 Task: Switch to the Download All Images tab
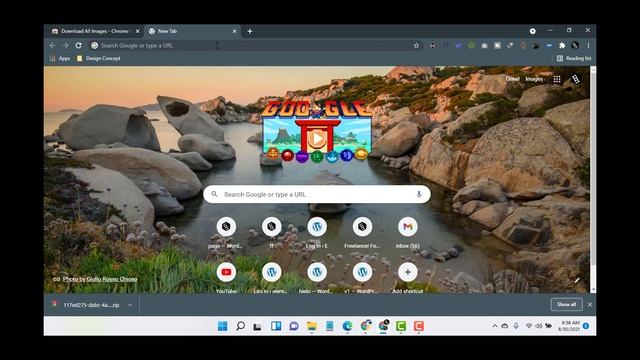coord(96,31)
